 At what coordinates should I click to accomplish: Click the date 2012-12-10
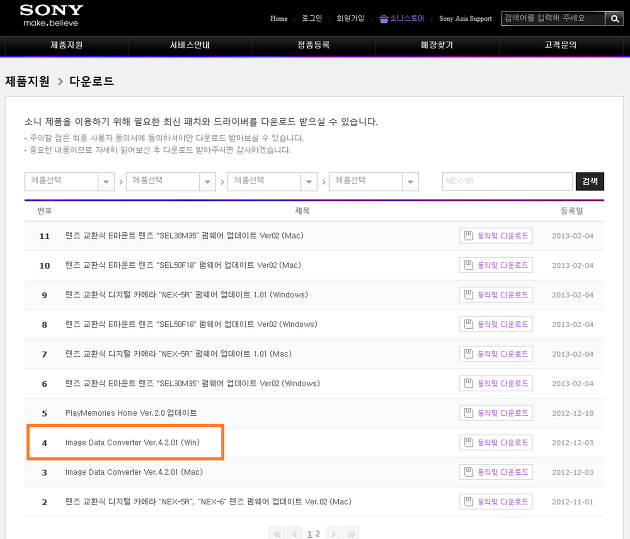pos(573,413)
